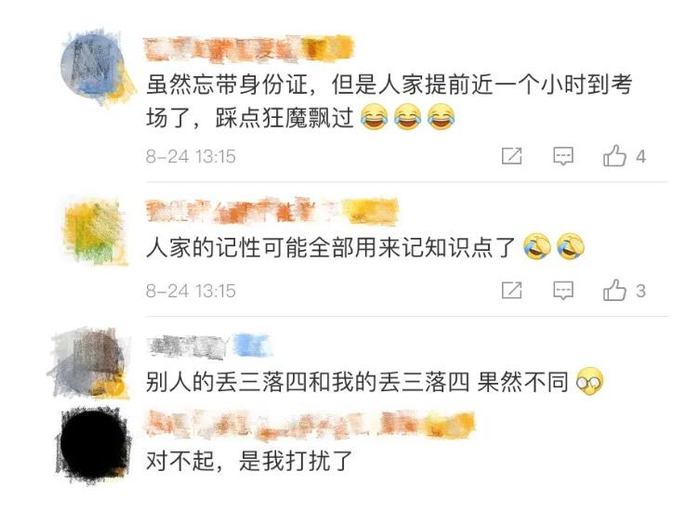Select the comment text mentioning 身份证
The height and width of the screenshot is (511, 700).
[389, 101]
